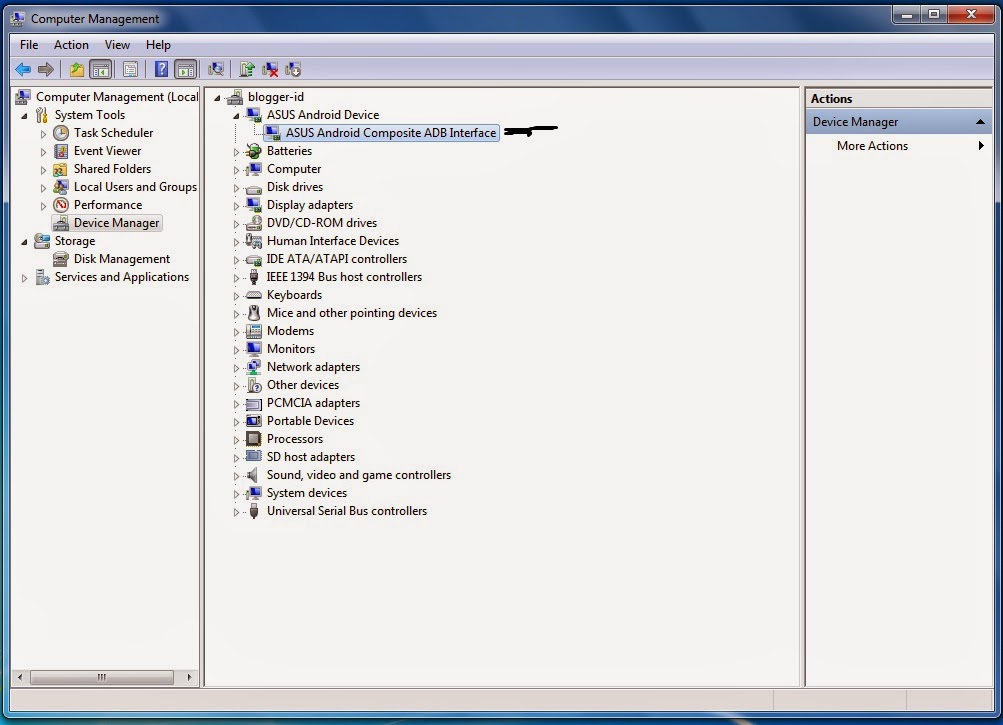Viewport: 1003px width, 725px height.
Task: Select Device Manager in the console tree
Action: coord(116,223)
